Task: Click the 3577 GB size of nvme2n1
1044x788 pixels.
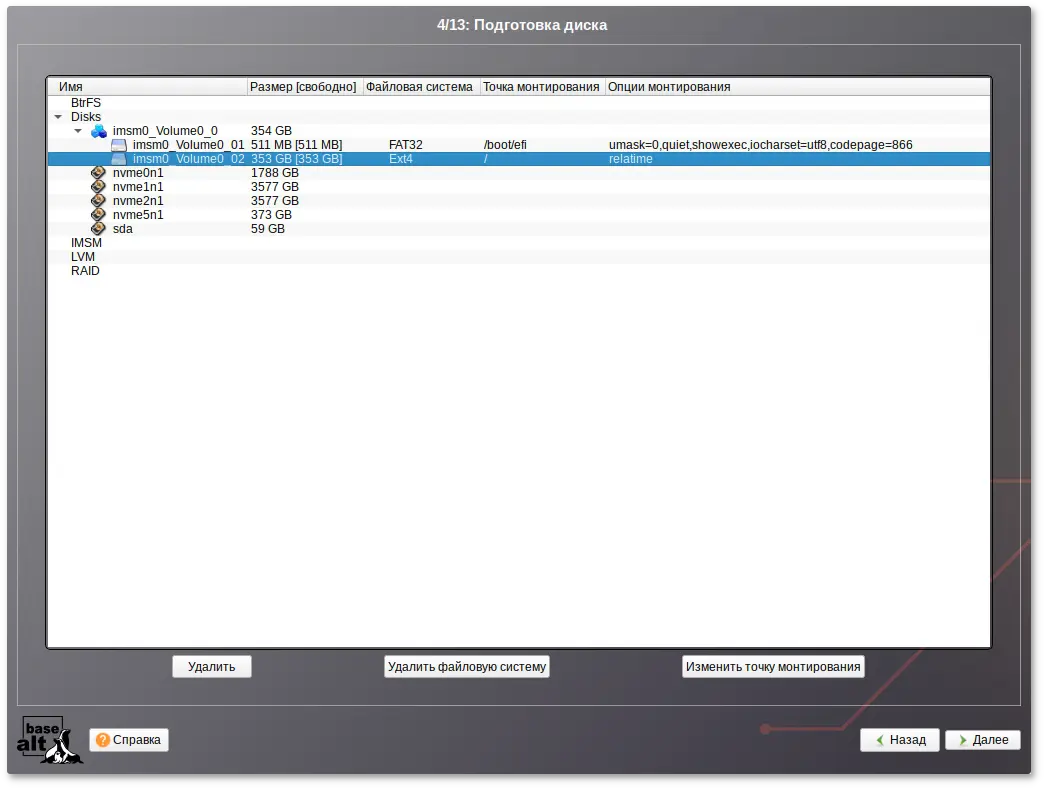Action: click(274, 201)
